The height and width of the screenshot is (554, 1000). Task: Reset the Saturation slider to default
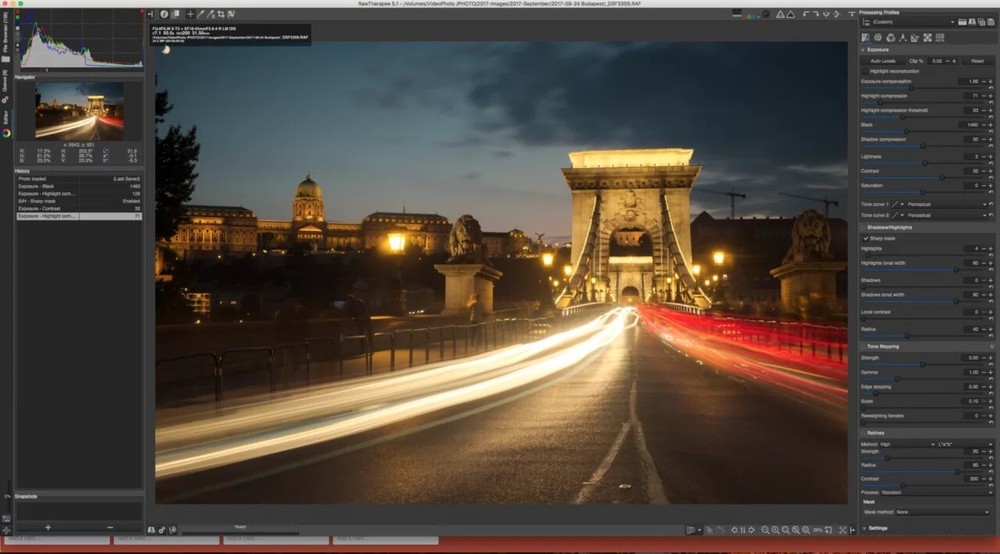(x=990, y=192)
